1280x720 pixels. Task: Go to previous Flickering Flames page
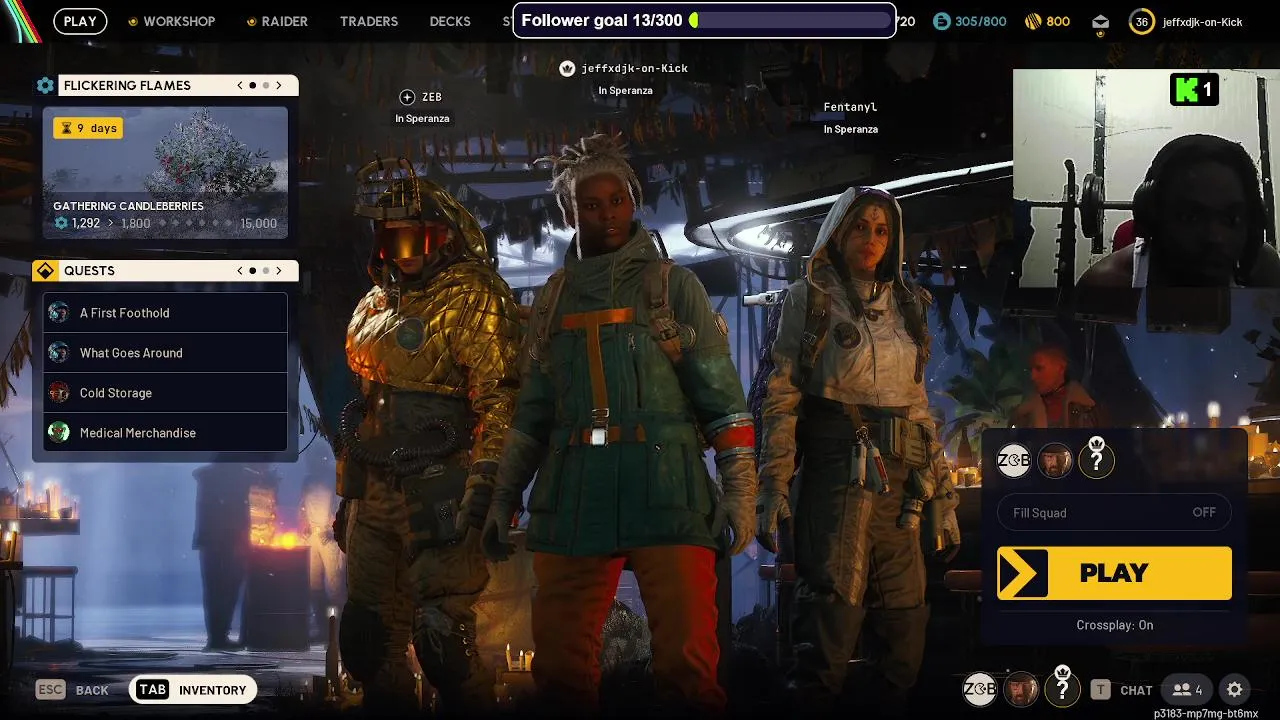[240, 86]
